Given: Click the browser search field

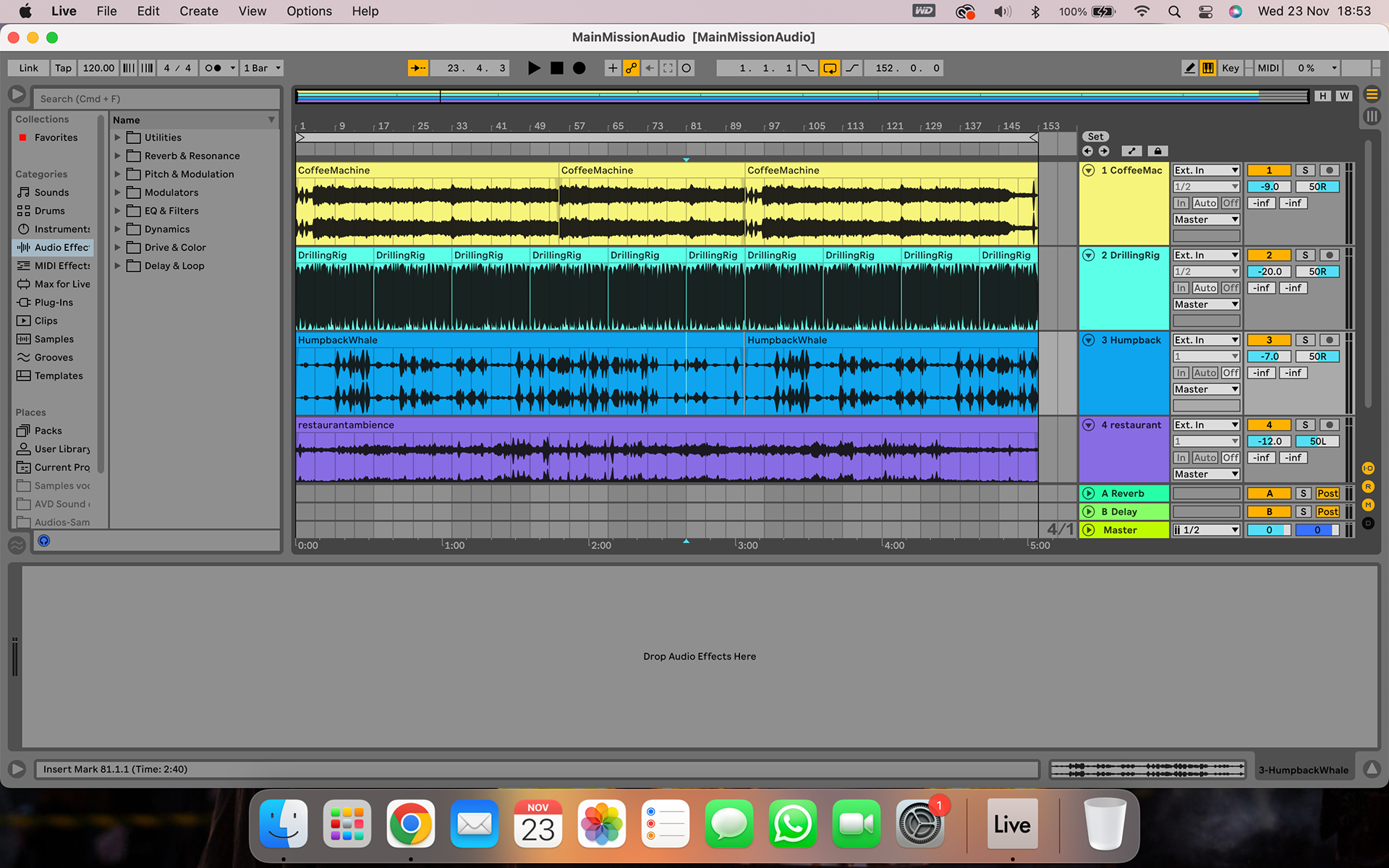Looking at the screenshot, I should click(x=156, y=98).
